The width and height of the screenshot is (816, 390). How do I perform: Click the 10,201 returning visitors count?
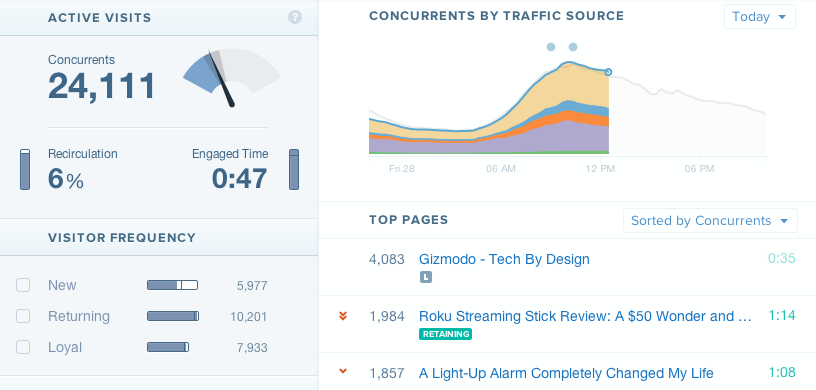(x=249, y=317)
